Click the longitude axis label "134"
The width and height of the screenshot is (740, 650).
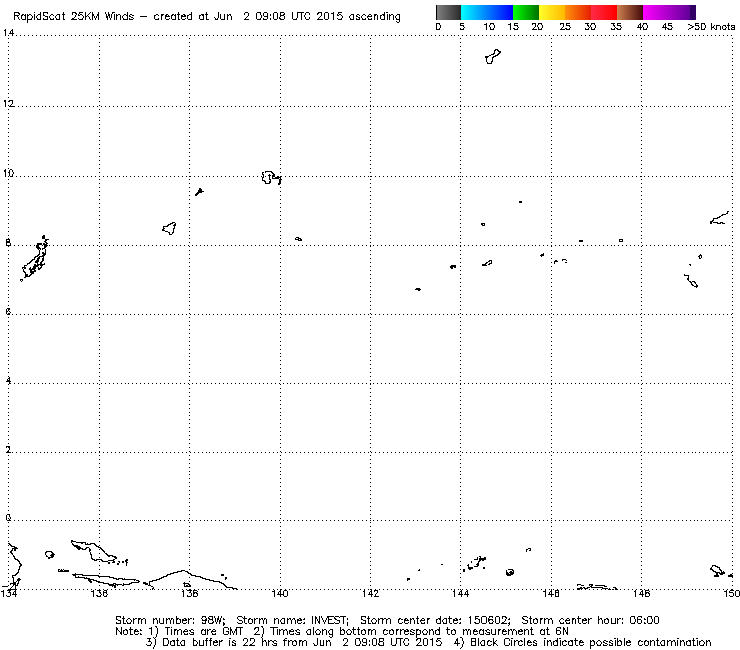point(9,593)
